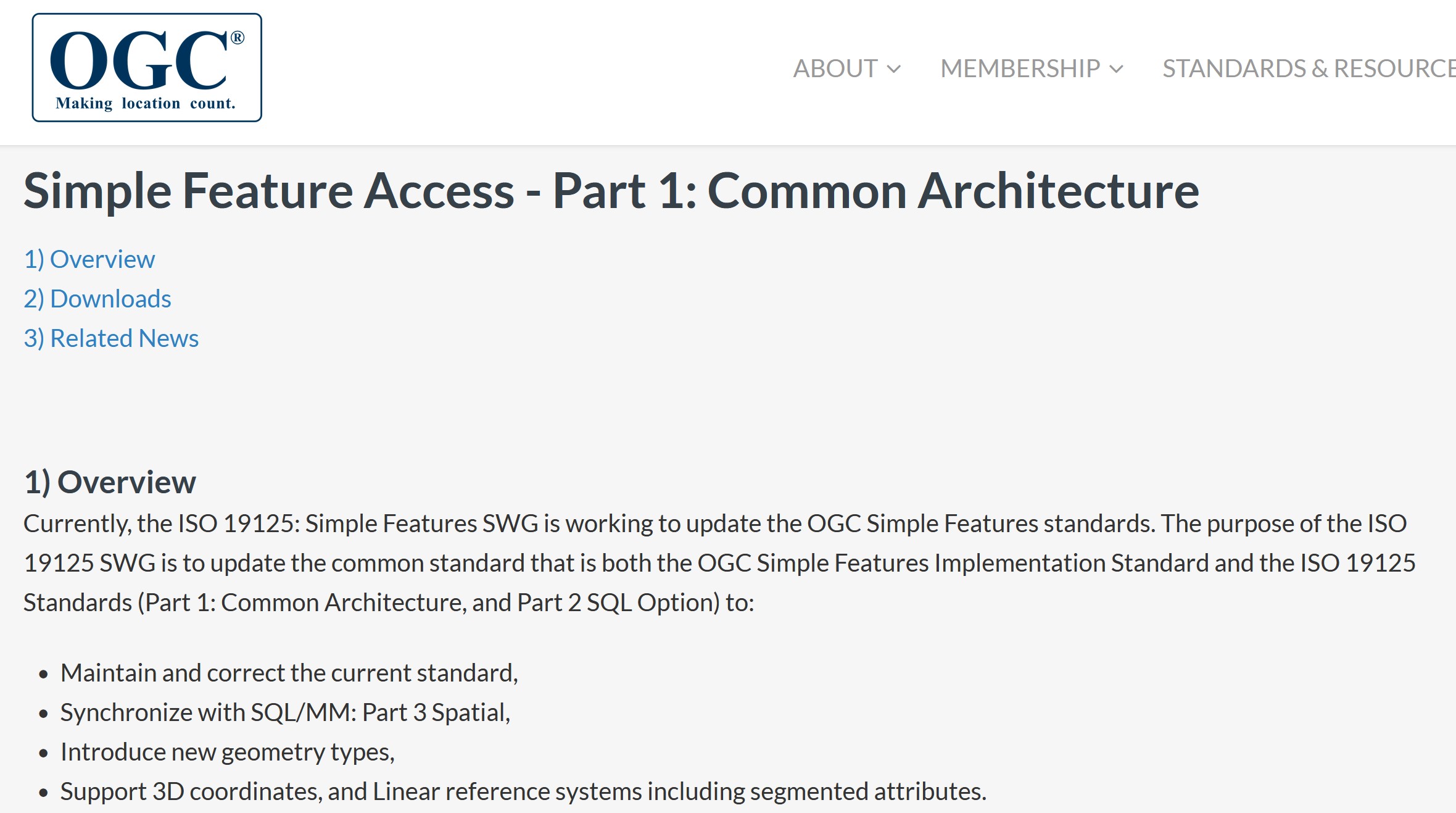Open the MEMBERSHIP menu item
Image resolution: width=1456 pixels, height=813 pixels.
[1020, 69]
